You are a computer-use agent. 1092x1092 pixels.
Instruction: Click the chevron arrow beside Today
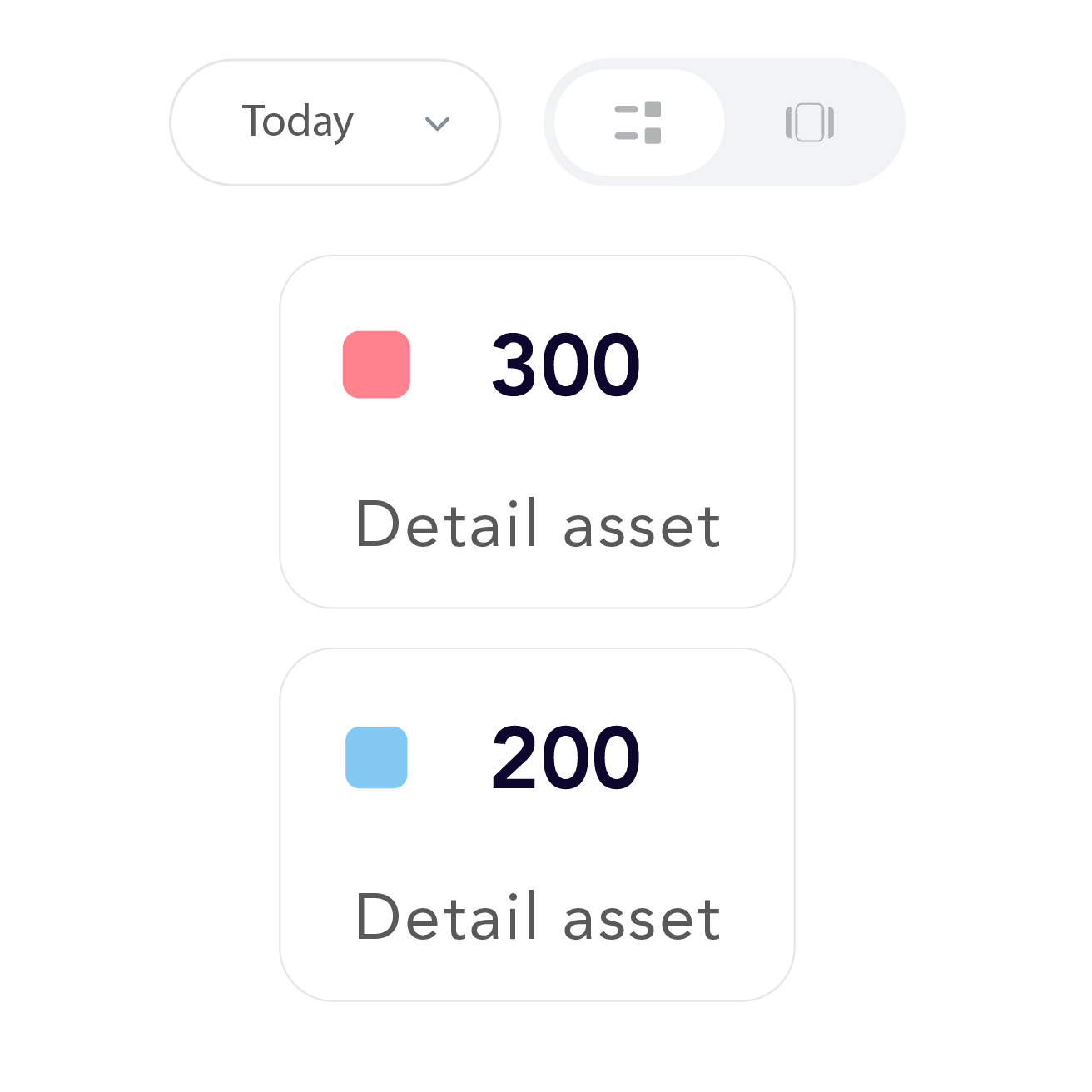click(x=437, y=124)
